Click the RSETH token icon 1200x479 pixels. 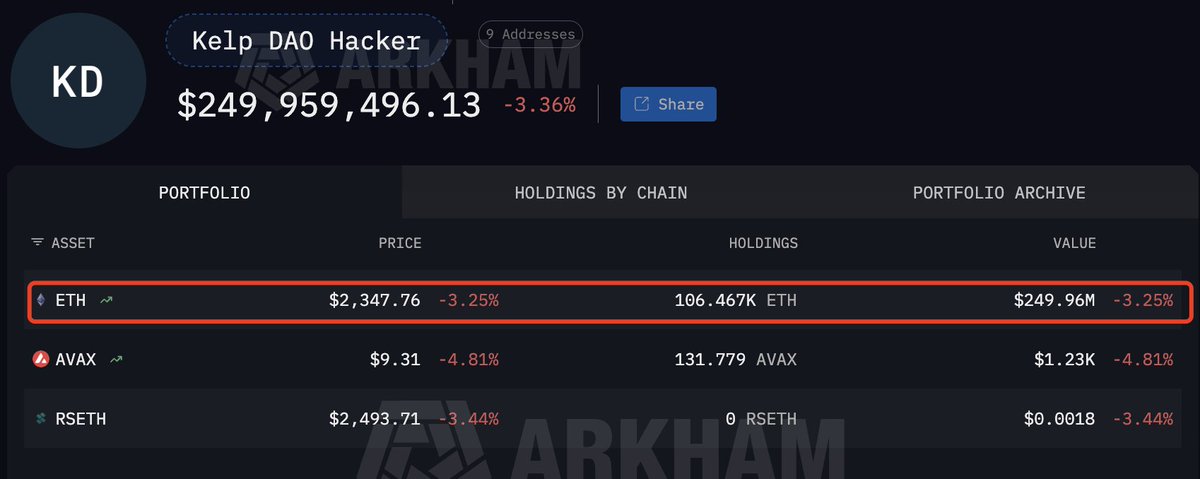pyautogui.click(x=40, y=419)
